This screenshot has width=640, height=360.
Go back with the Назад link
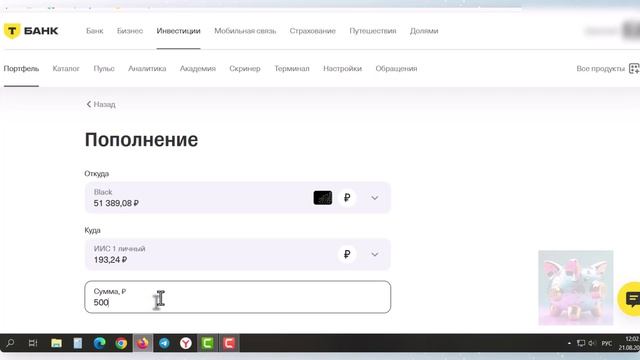[101, 104]
